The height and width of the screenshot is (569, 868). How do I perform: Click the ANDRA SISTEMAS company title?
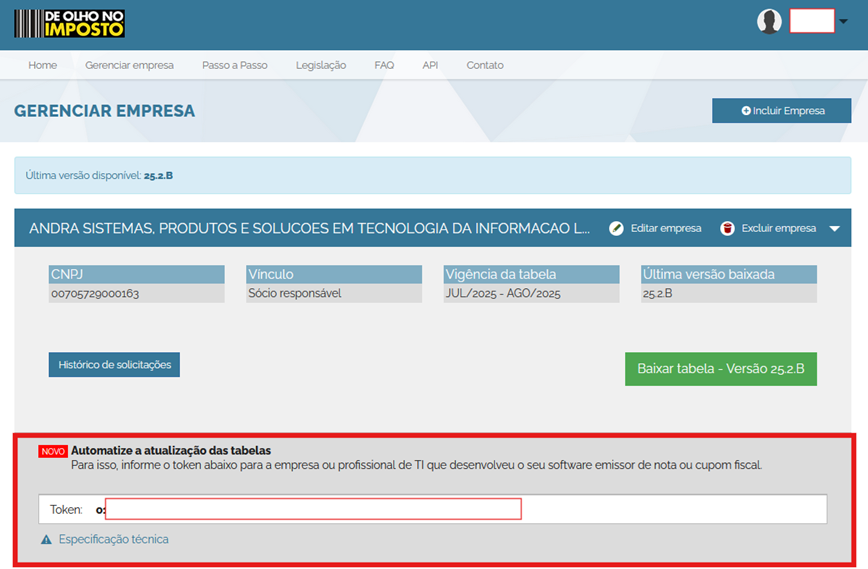pos(309,228)
